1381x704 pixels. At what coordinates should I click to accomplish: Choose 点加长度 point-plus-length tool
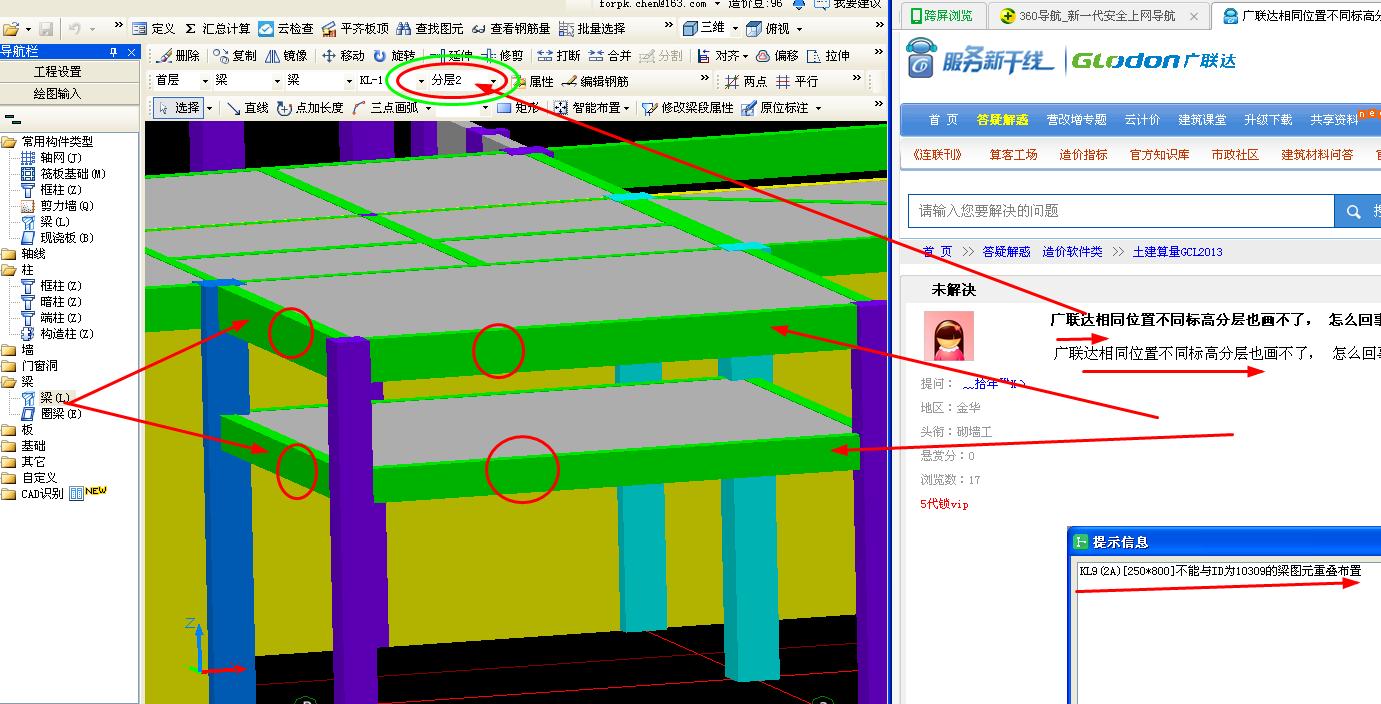click(310, 108)
